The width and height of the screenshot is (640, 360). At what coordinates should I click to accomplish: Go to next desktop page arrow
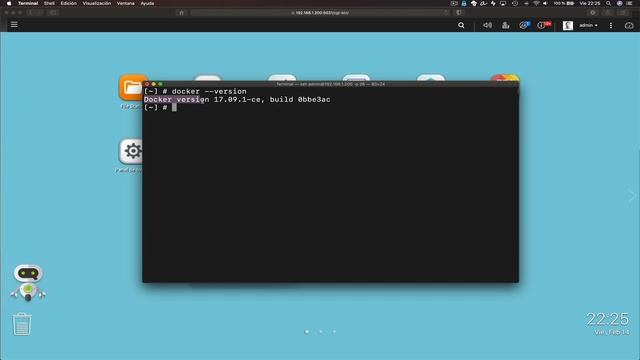point(633,196)
